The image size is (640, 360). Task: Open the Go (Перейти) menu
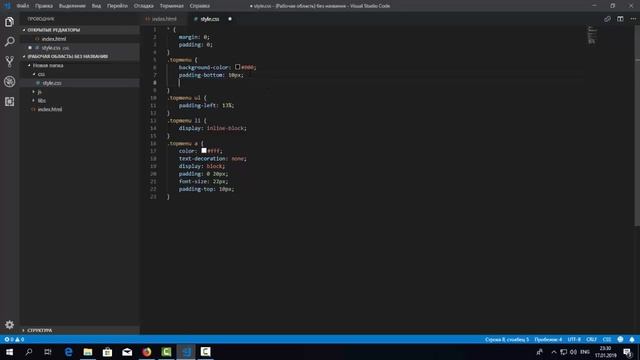tap(117, 6)
